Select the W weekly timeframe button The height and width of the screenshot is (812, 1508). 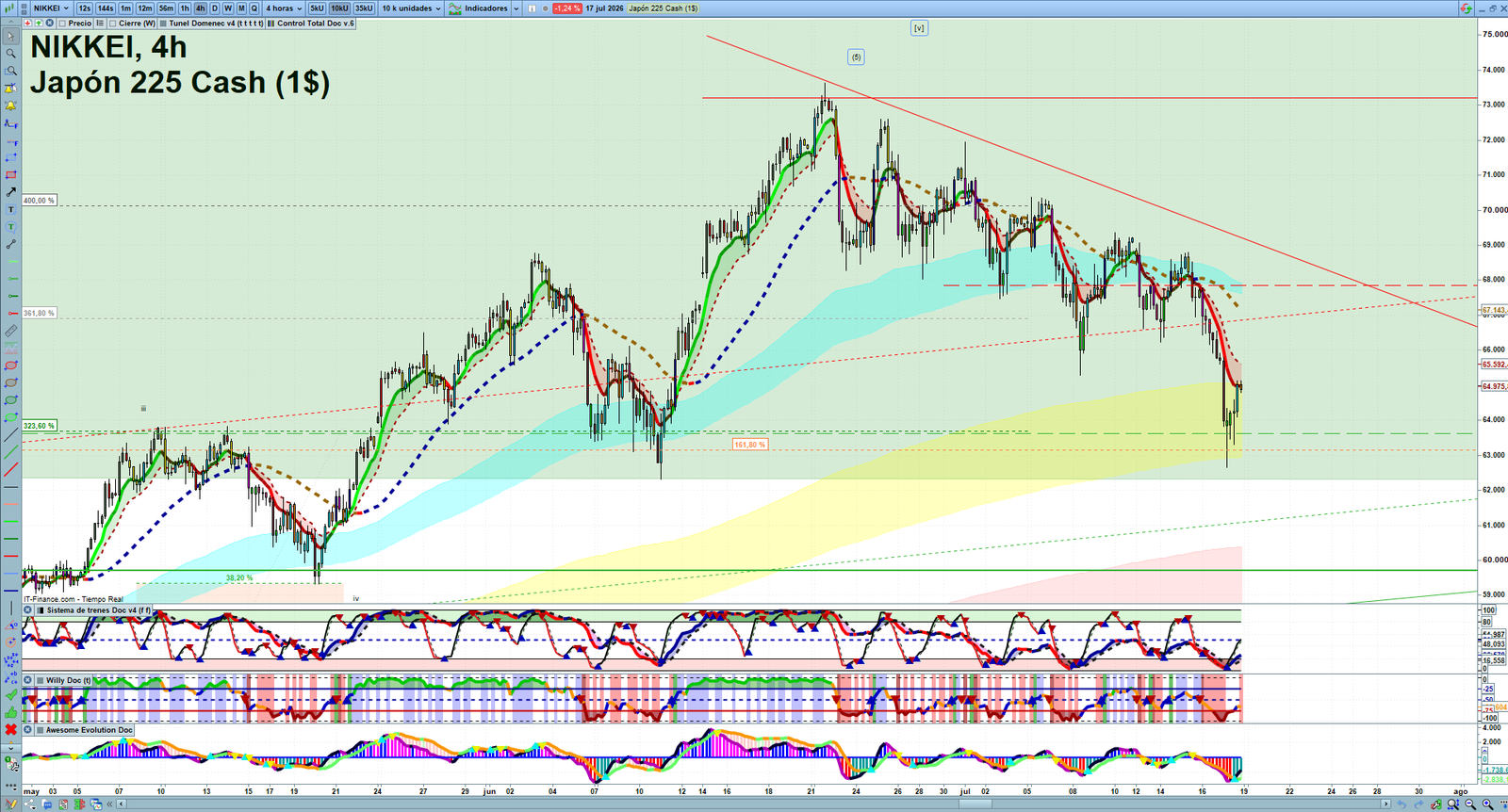tap(228, 8)
